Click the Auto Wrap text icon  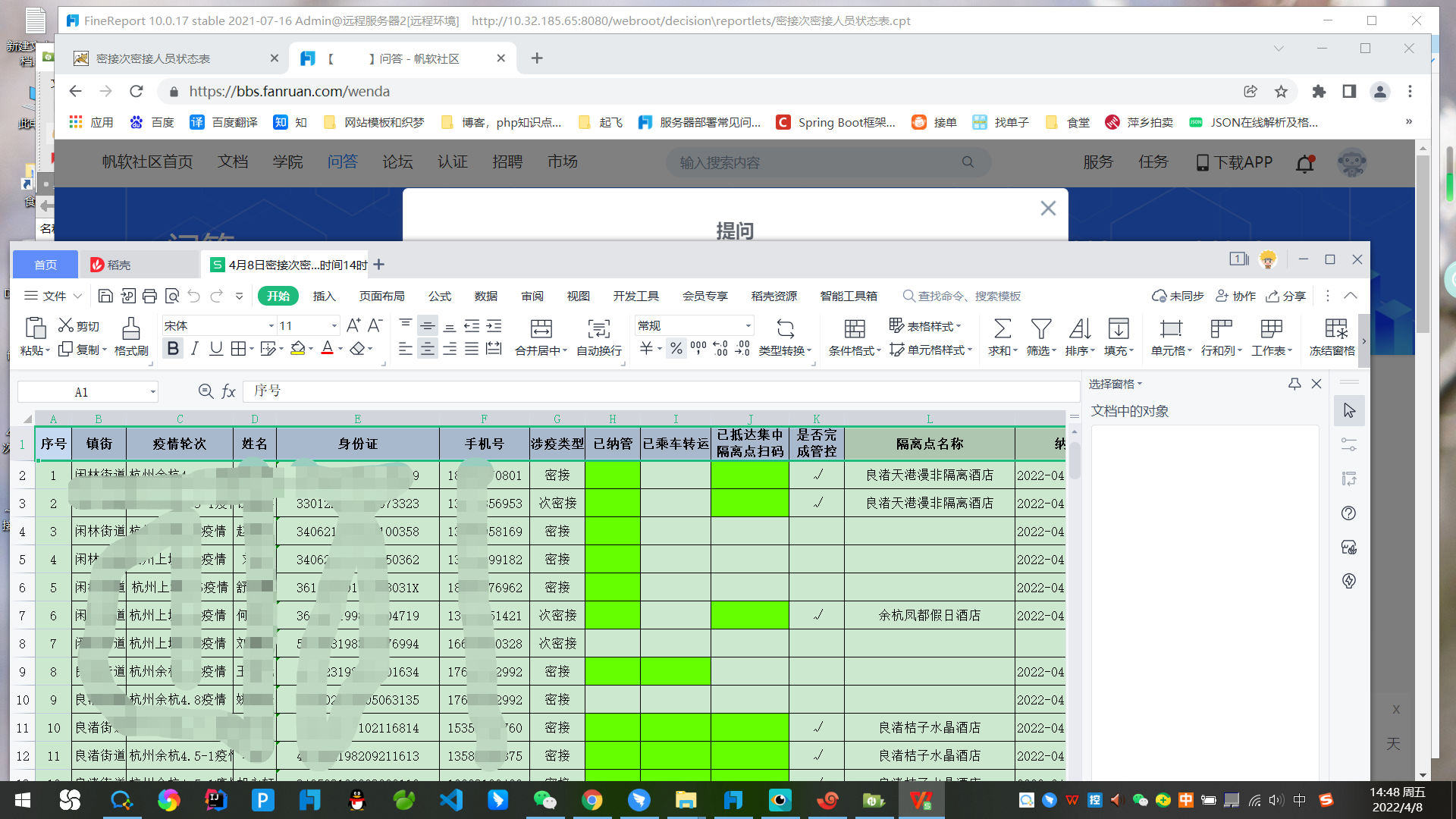coord(598,328)
